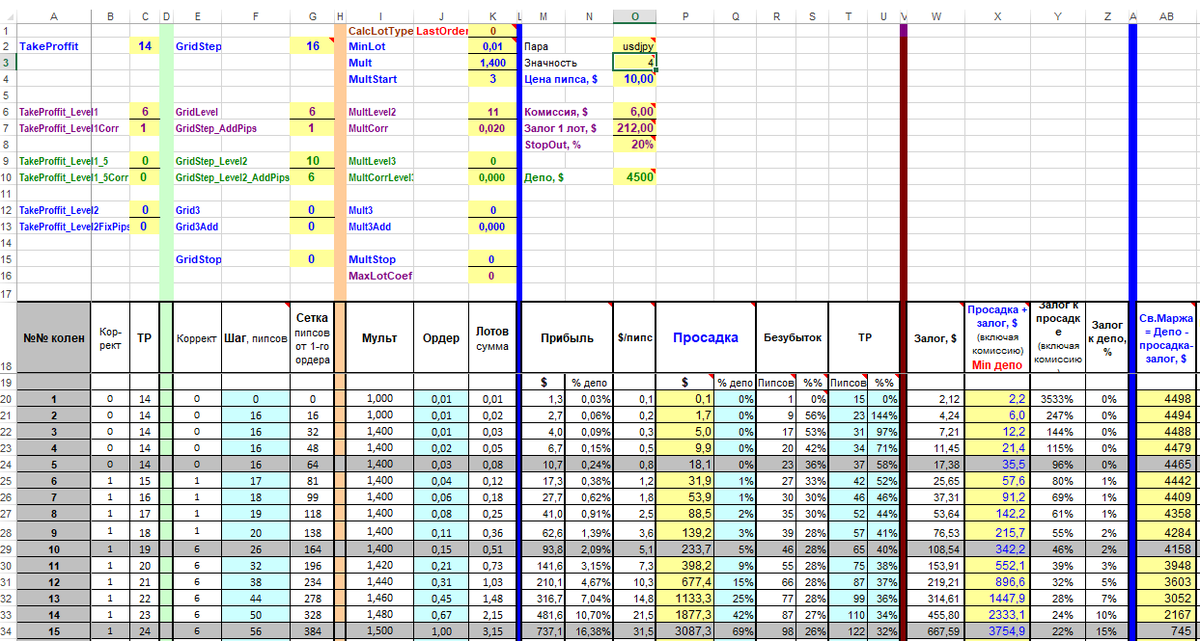Screen dimensions: 1200x641
Task: Select Min депо cell 3754,9
Action: point(998,630)
